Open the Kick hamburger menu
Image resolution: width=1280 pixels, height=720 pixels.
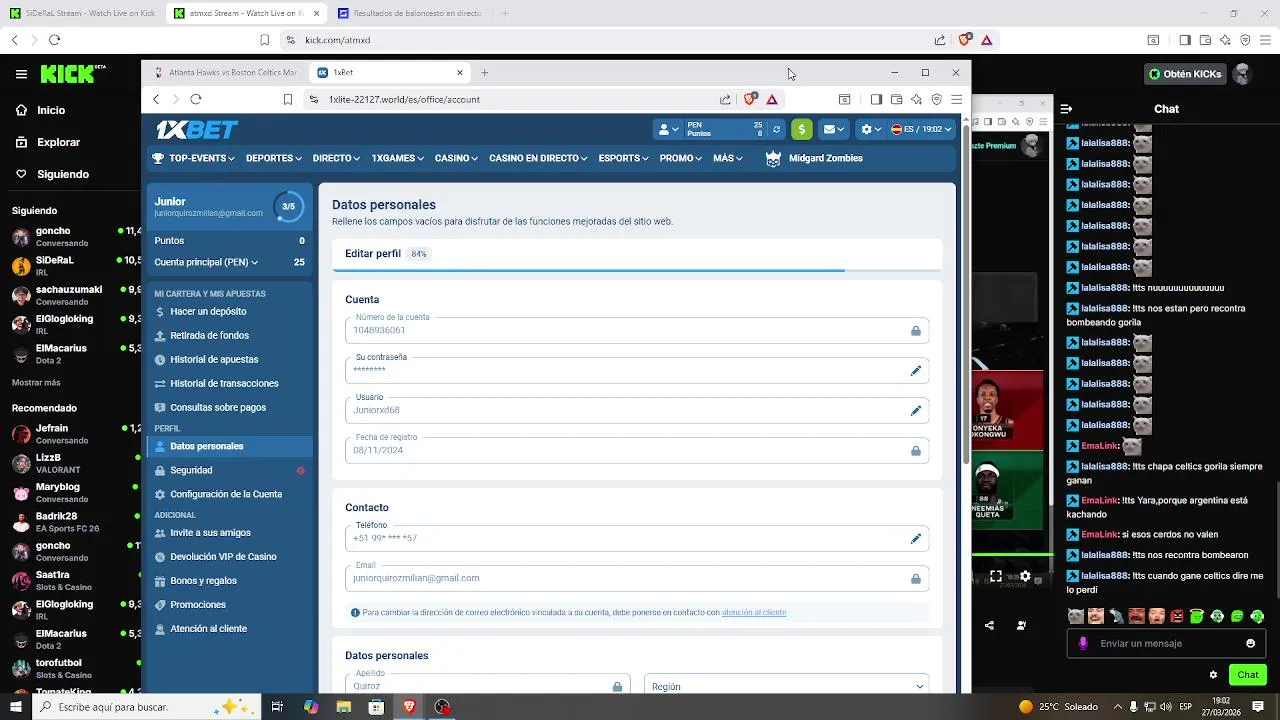click(x=21, y=74)
